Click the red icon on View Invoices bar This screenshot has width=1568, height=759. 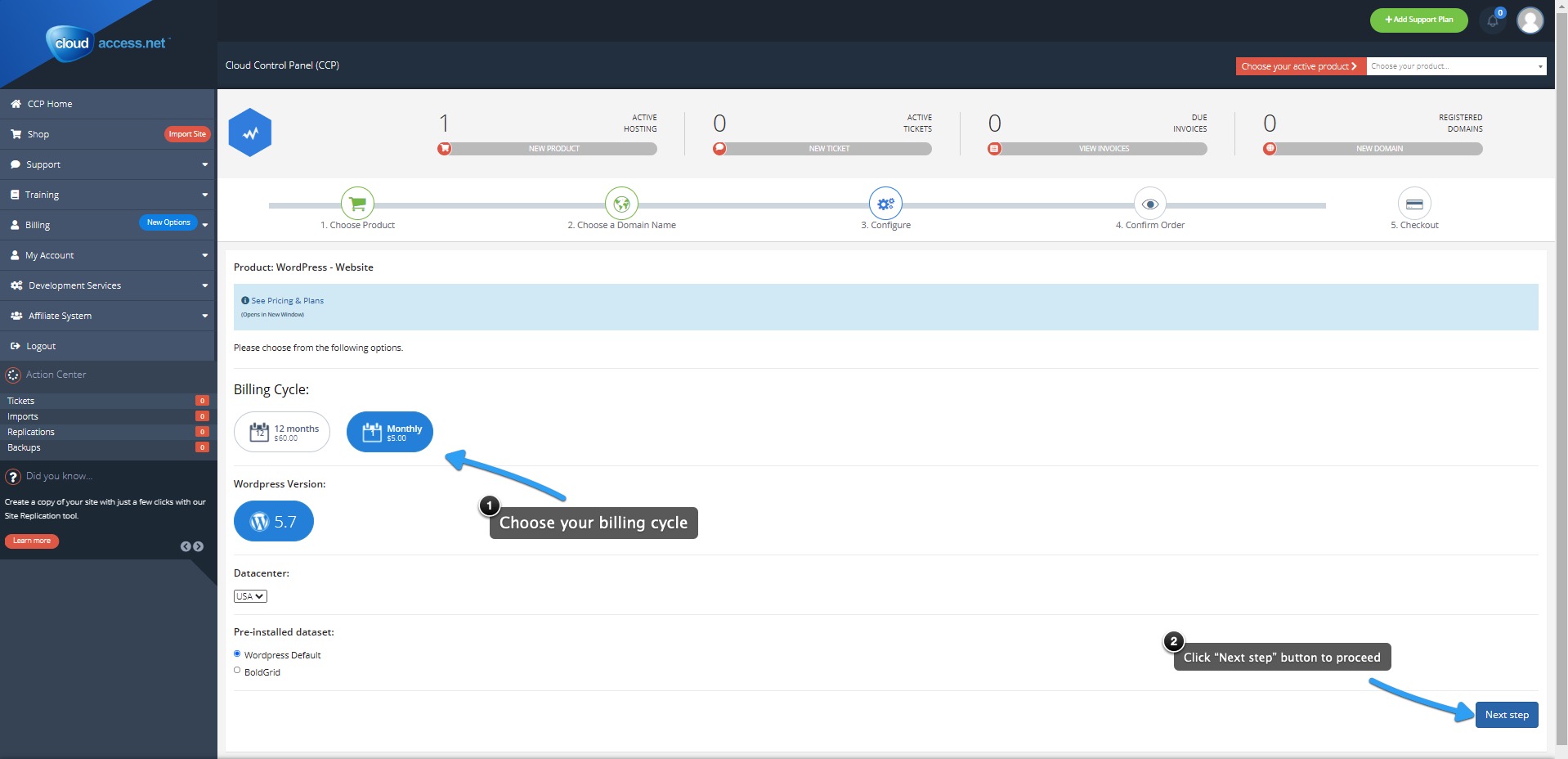[x=994, y=149]
